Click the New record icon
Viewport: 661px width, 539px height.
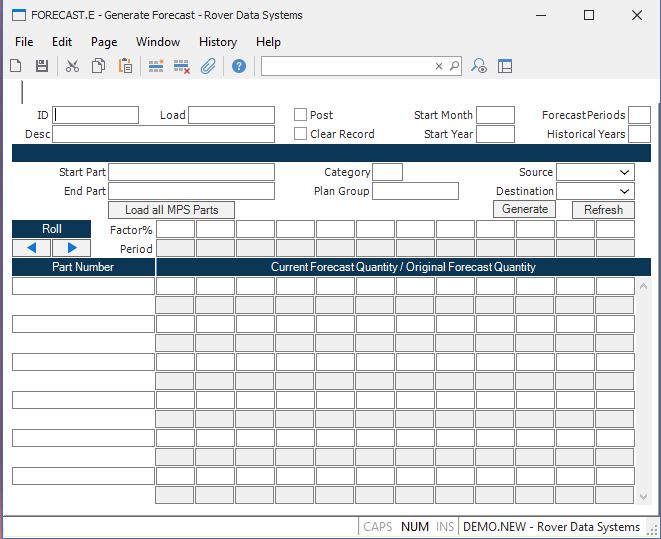coord(16,66)
